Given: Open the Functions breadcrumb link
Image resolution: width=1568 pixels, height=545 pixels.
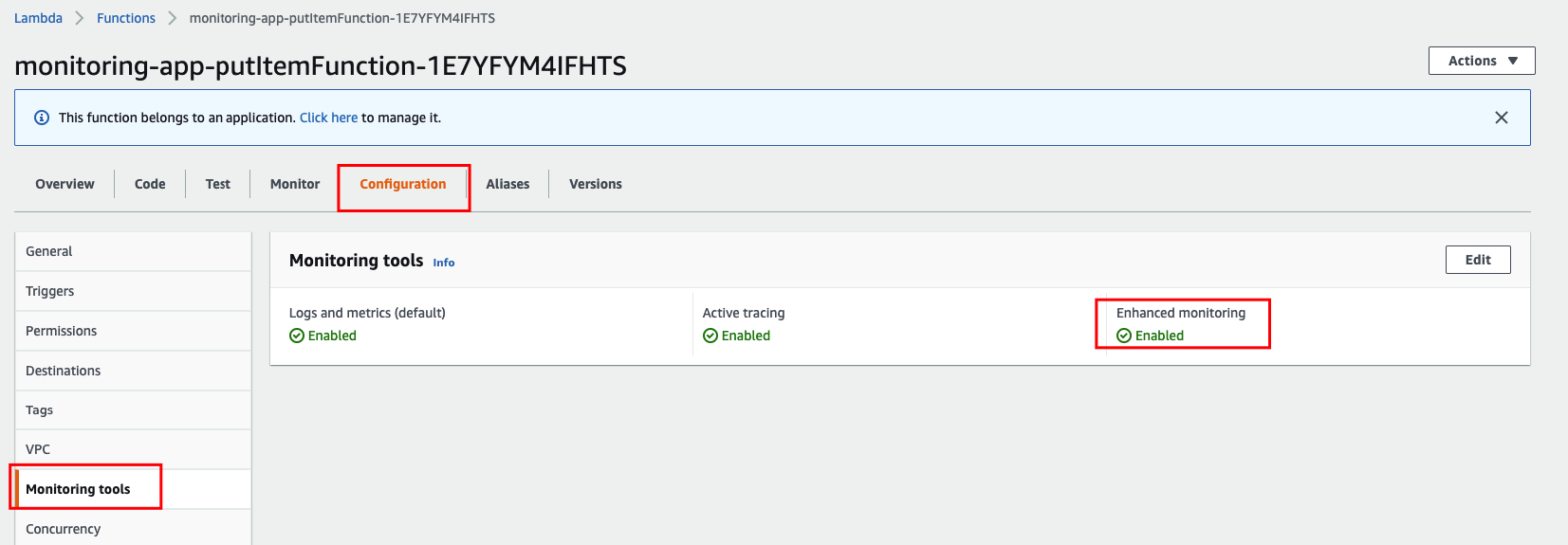Looking at the screenshot, I should point(126,18).
